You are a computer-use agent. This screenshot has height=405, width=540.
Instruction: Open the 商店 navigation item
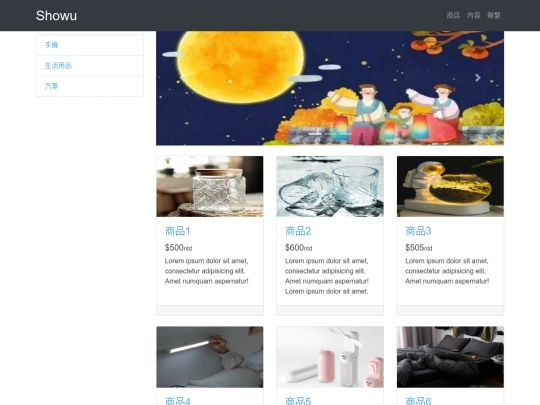point(453,15)
